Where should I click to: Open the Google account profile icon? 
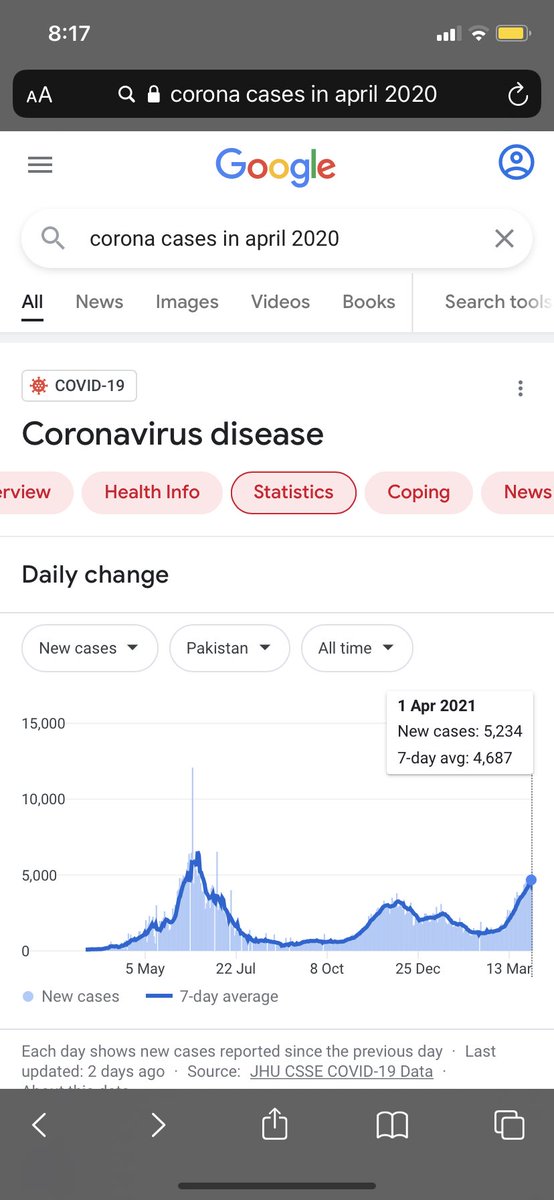(516, 163)
